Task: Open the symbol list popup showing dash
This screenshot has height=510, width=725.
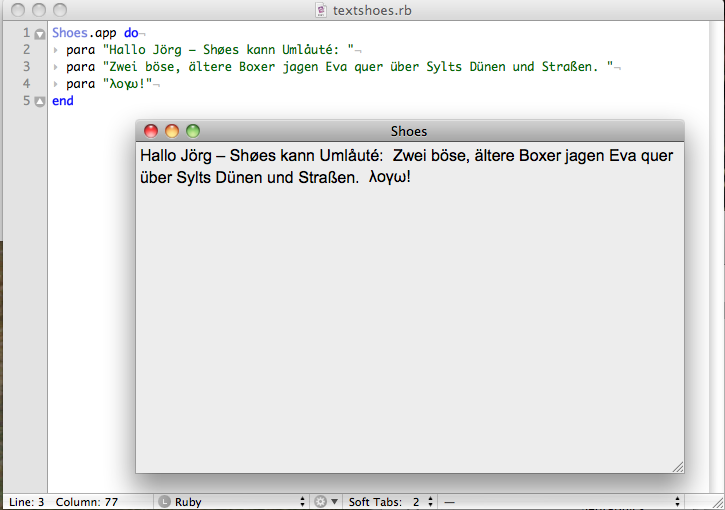Action: pyautogui.click(x=561, y=502)
